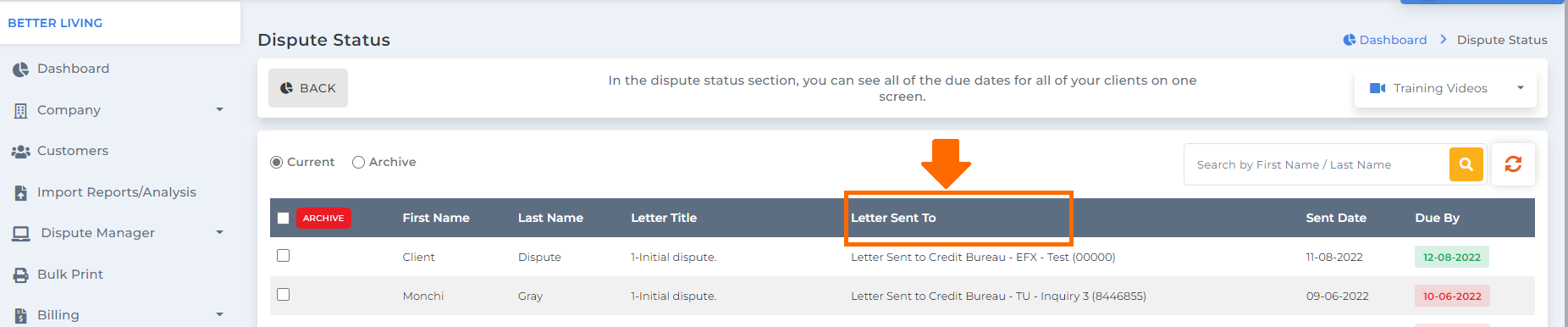Image resolution: width=1568 pixels, height=327 pixels.
Task: Click the Bulk Print printer icon
Action: pyautogui.click(x=21, y=275)
